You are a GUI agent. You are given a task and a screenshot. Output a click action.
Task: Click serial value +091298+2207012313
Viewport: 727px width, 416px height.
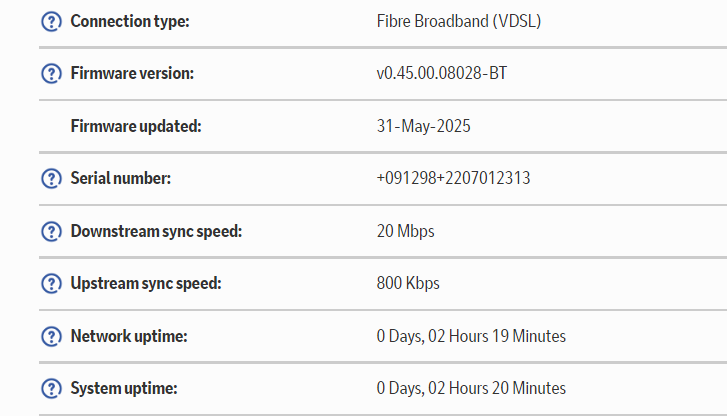point(453,179)
